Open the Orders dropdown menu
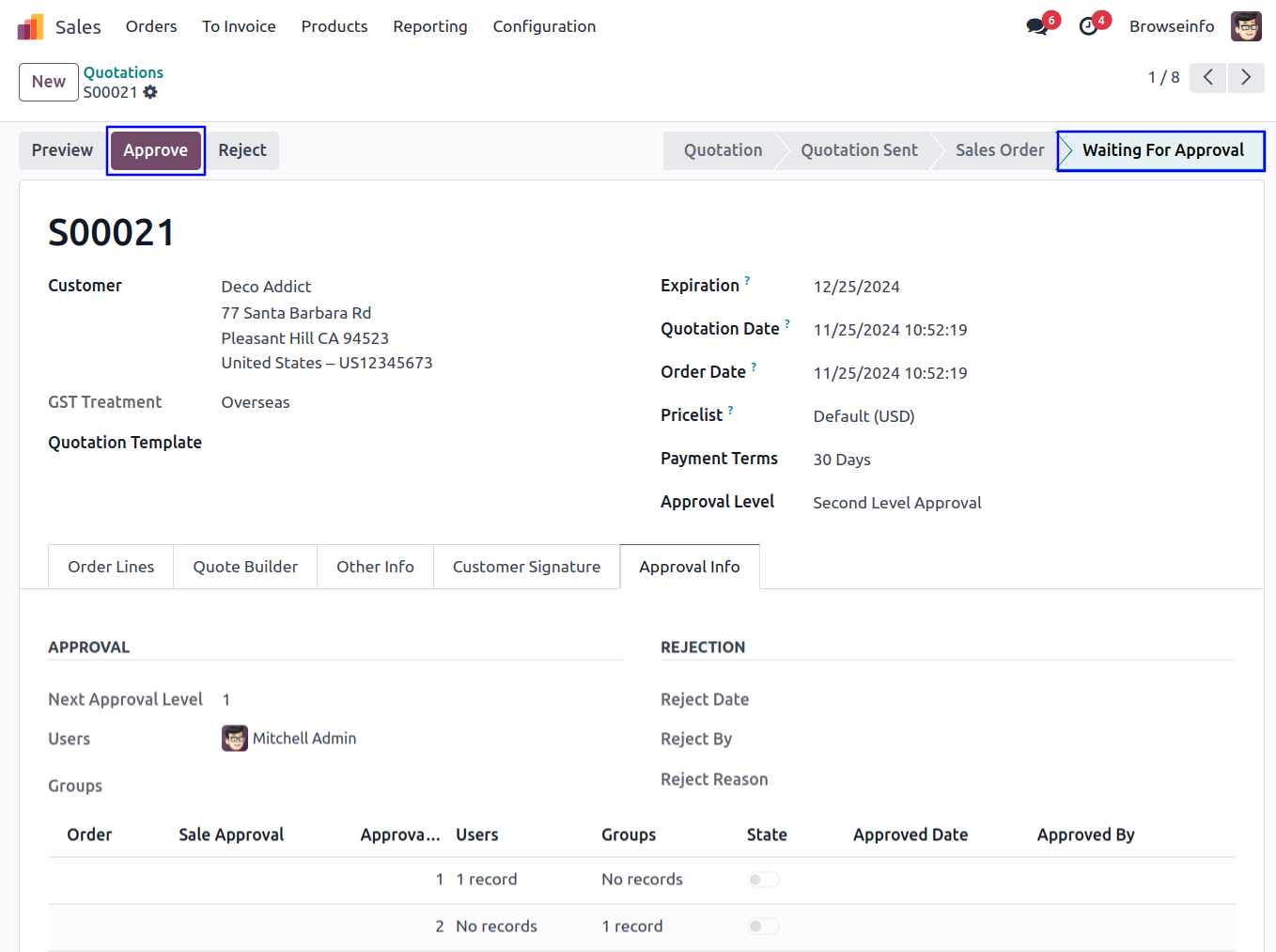 point(151,26)
